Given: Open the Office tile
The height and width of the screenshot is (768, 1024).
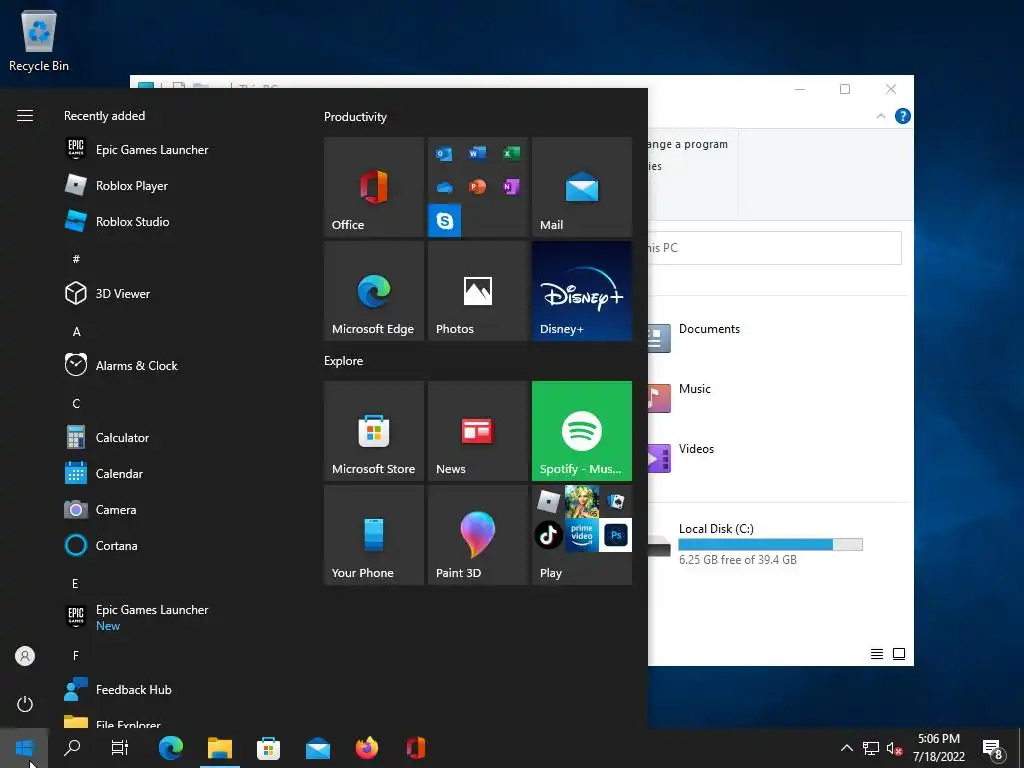Looking at the screenshot, I should (x=374, y=187).
